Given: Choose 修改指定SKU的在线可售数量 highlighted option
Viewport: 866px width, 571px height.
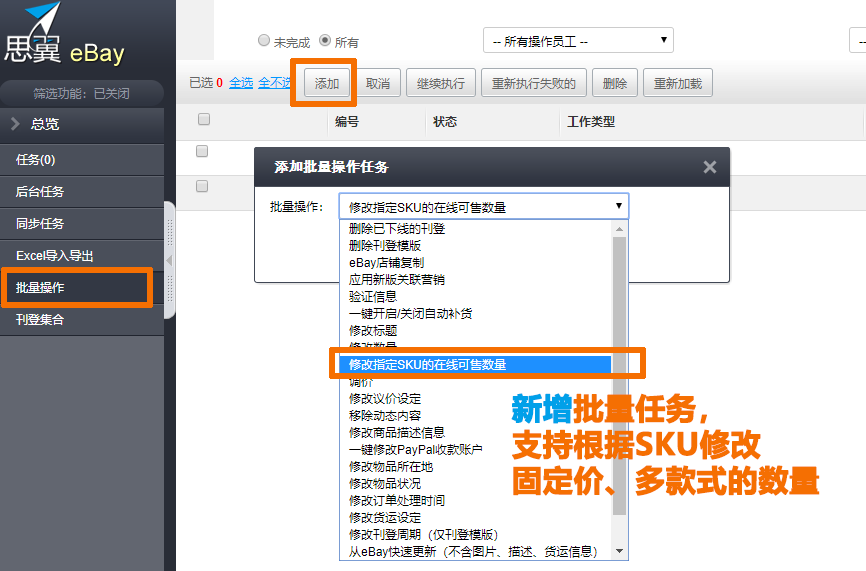Looking at the screenshot, I should [x=476, y=364].
